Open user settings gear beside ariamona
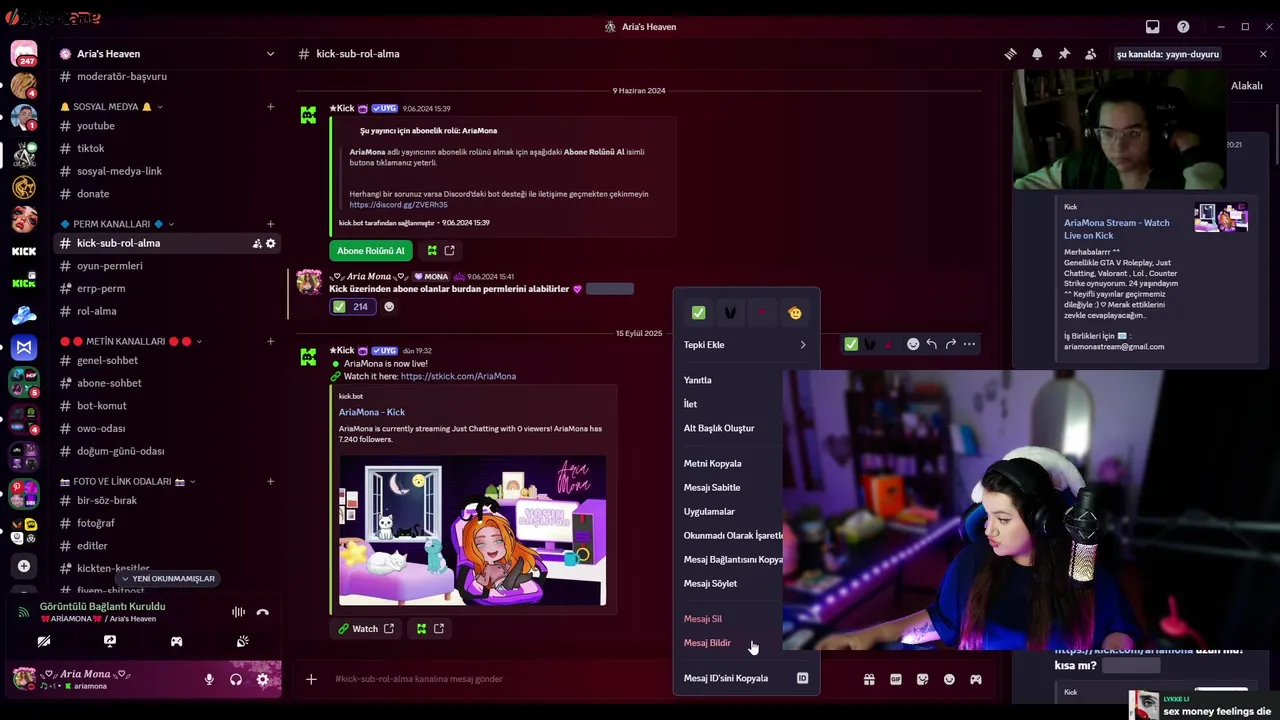The image size is (1280, 720). 262,679
